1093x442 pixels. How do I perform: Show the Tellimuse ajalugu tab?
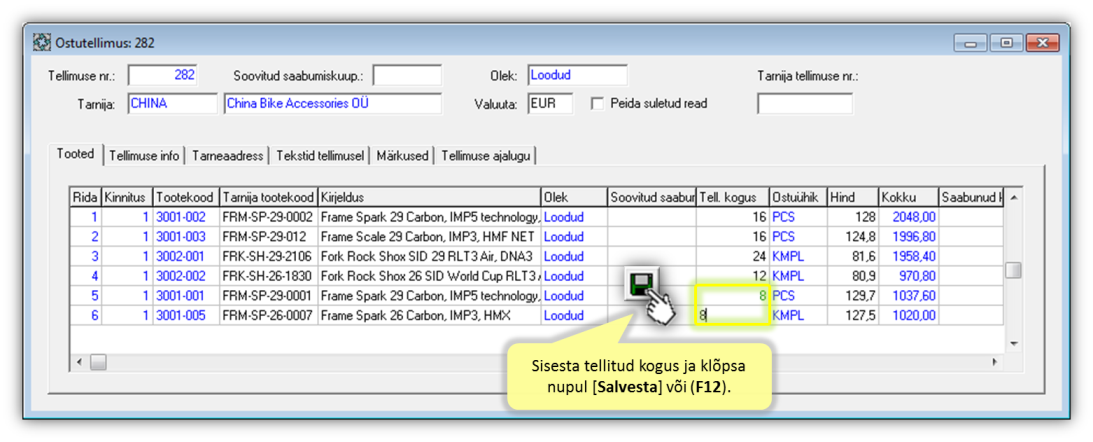click(487, 155)
